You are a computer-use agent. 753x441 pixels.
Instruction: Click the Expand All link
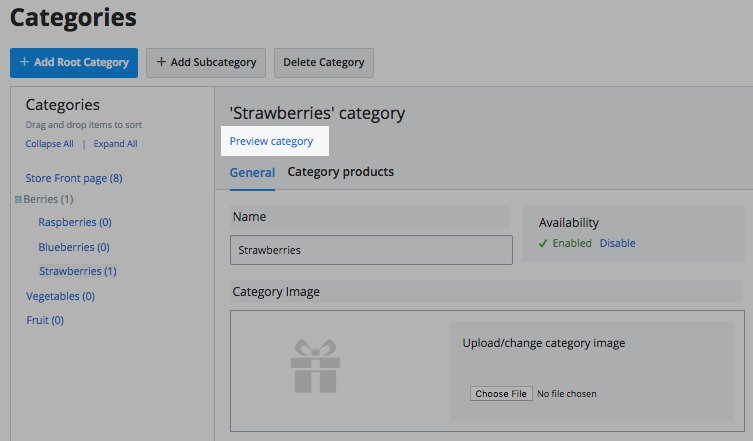click(x=115, y=144)
